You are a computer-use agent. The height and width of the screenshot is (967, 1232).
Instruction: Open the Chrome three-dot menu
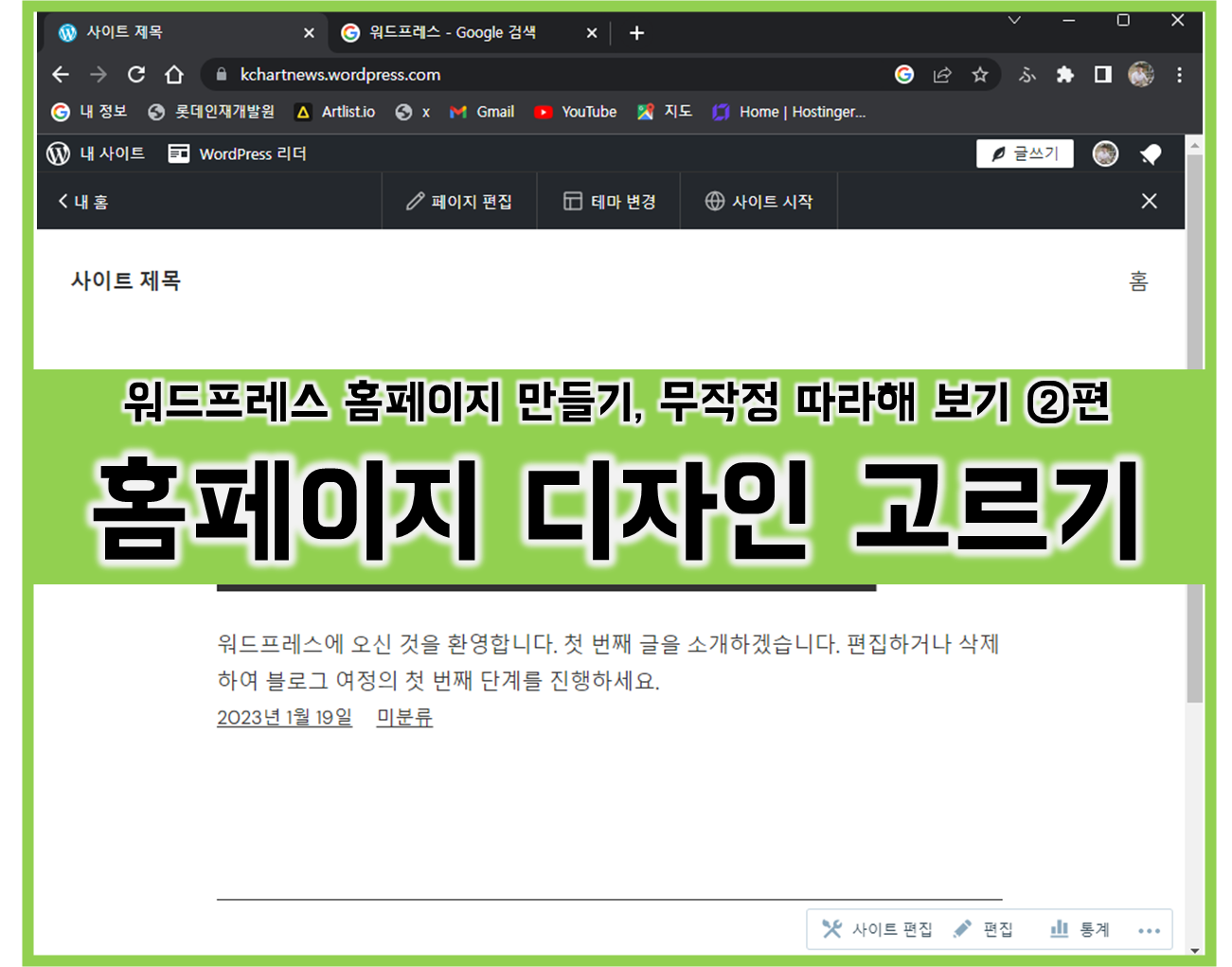(1179, 74)
